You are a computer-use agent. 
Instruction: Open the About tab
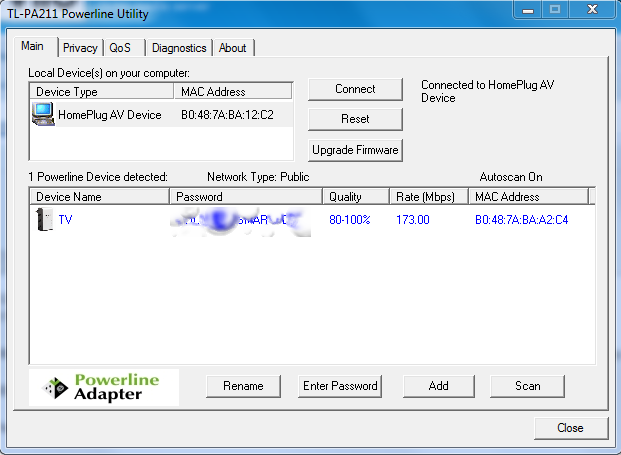tap(233, 48)
